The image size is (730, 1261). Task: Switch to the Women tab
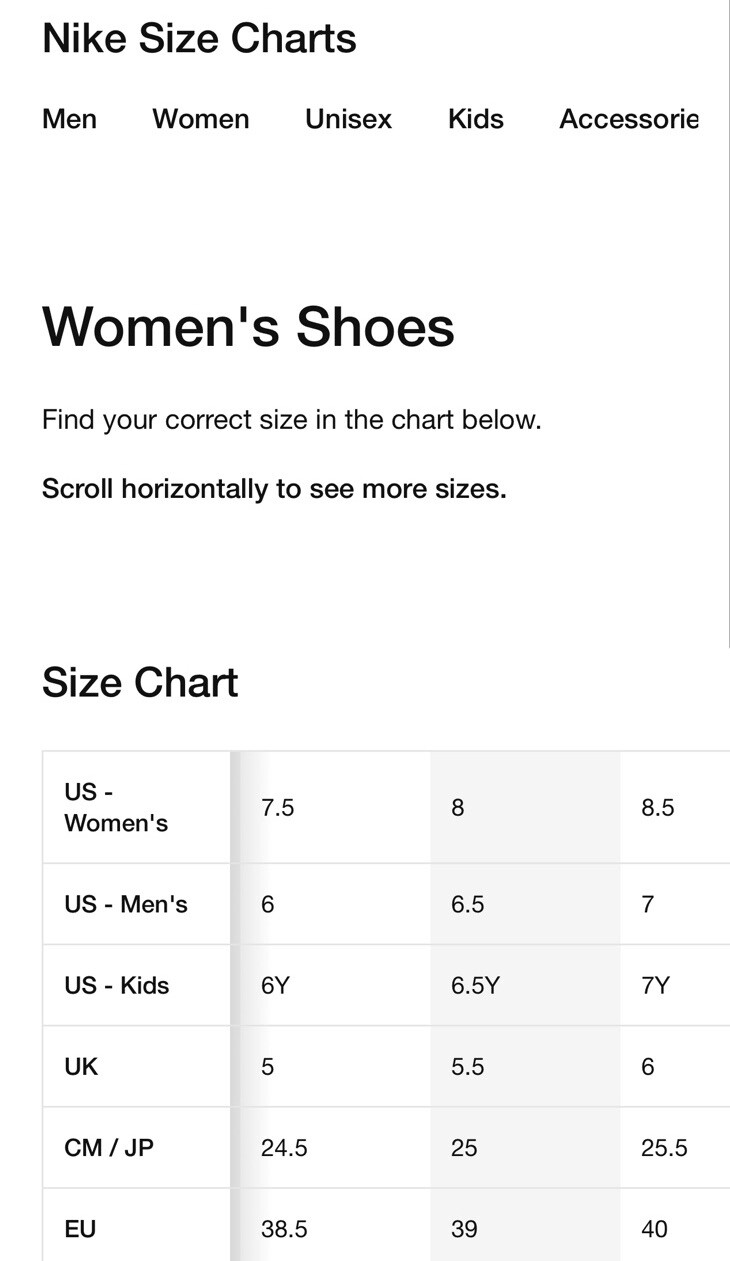pos(200,119)
